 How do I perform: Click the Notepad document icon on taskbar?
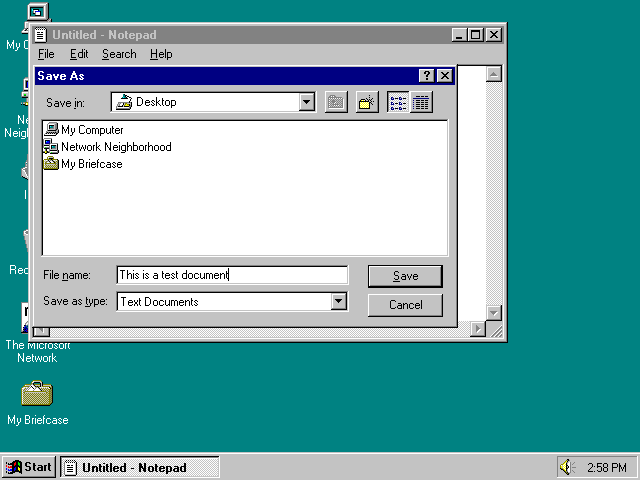click(x=70, y=467)
